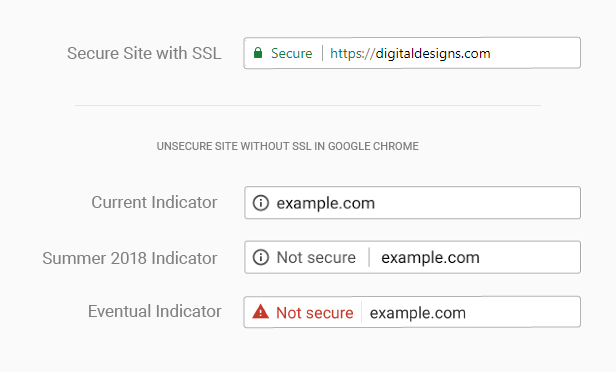616x372 pixels.
Task: Click the info icon beside example.com in Current Indicator
Action: (x=260, y=203)
